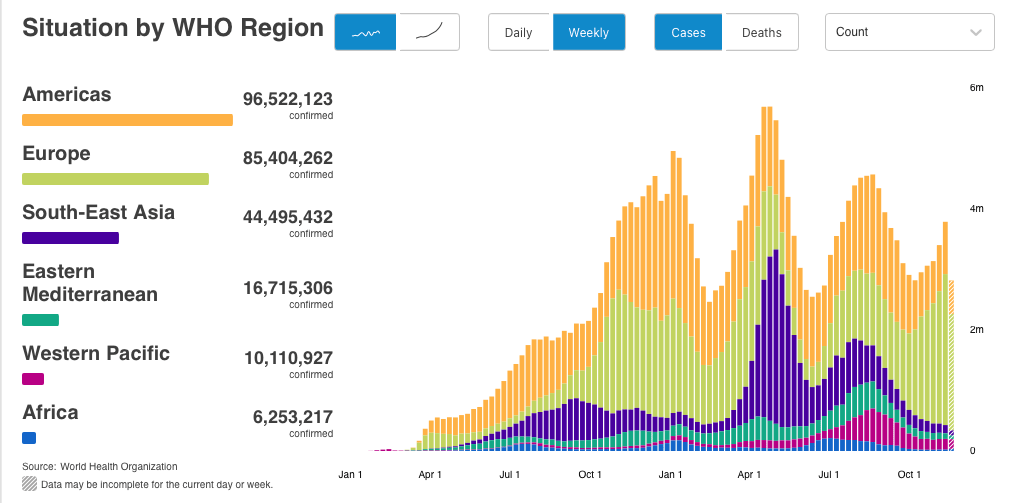The width and height of the screenshot is (1012, 503).
Task: Toggle the Weekly view option
Action: click(x=588, y=32)
